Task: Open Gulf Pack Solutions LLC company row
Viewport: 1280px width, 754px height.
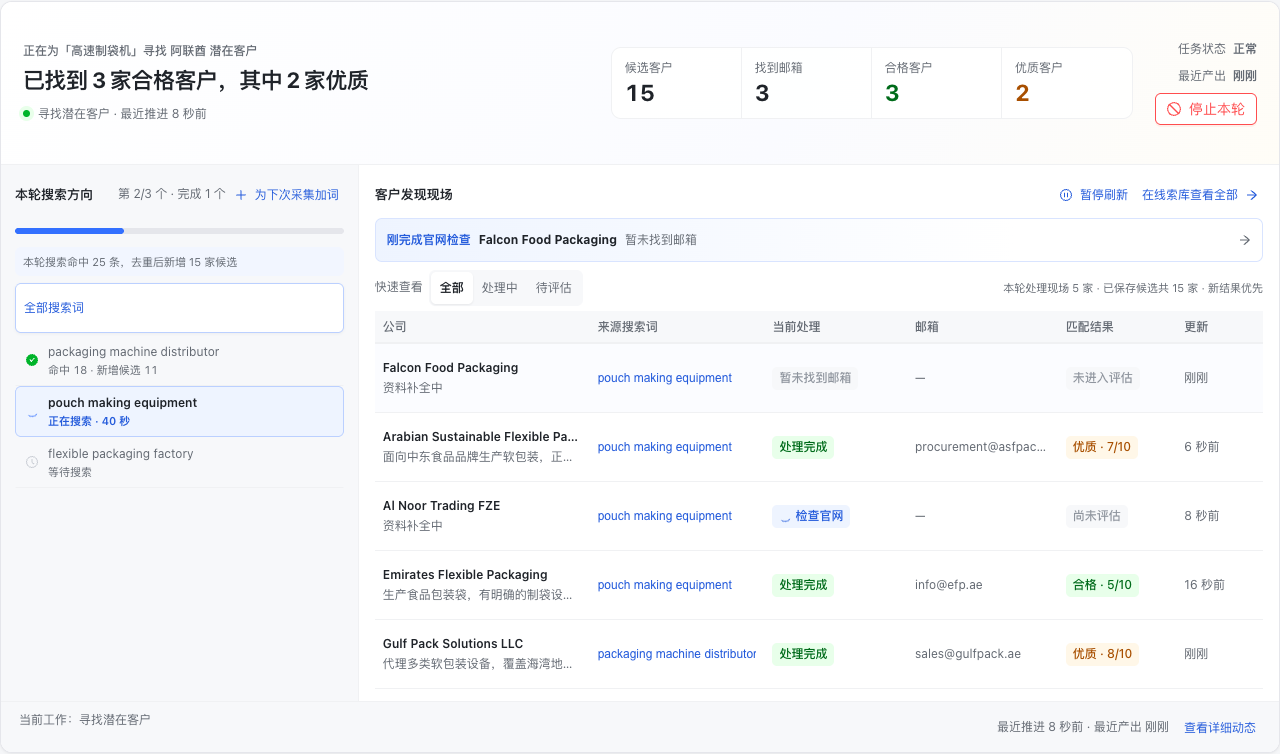Action: [818, 654]
